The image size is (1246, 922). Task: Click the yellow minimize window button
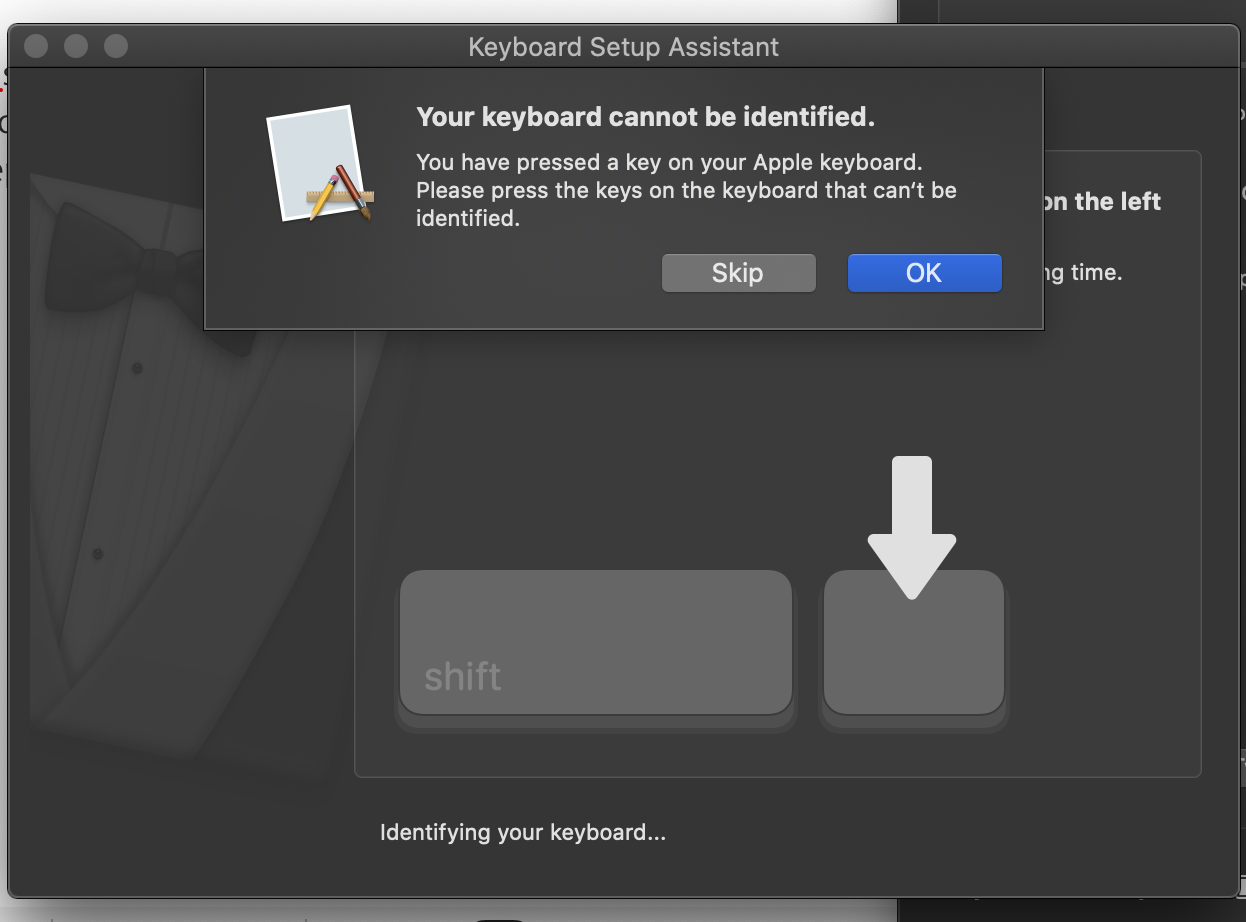[76, 46]
